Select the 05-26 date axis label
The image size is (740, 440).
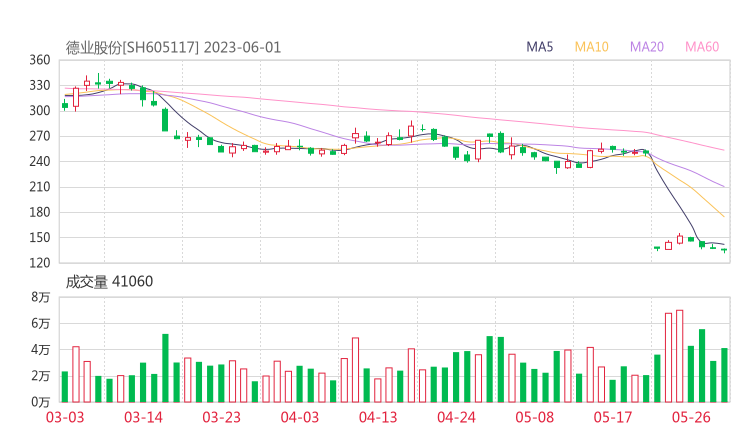(x=691, y=417)
